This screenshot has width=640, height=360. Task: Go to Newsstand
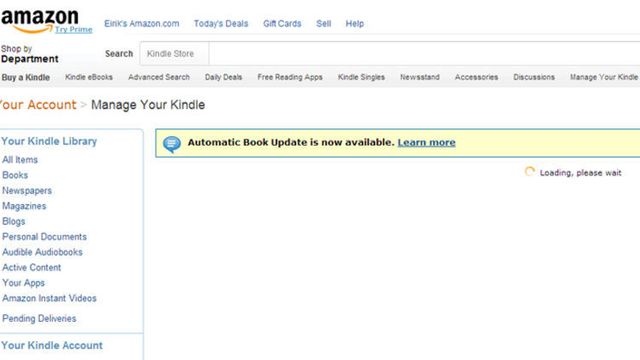[x=420, y=77]
